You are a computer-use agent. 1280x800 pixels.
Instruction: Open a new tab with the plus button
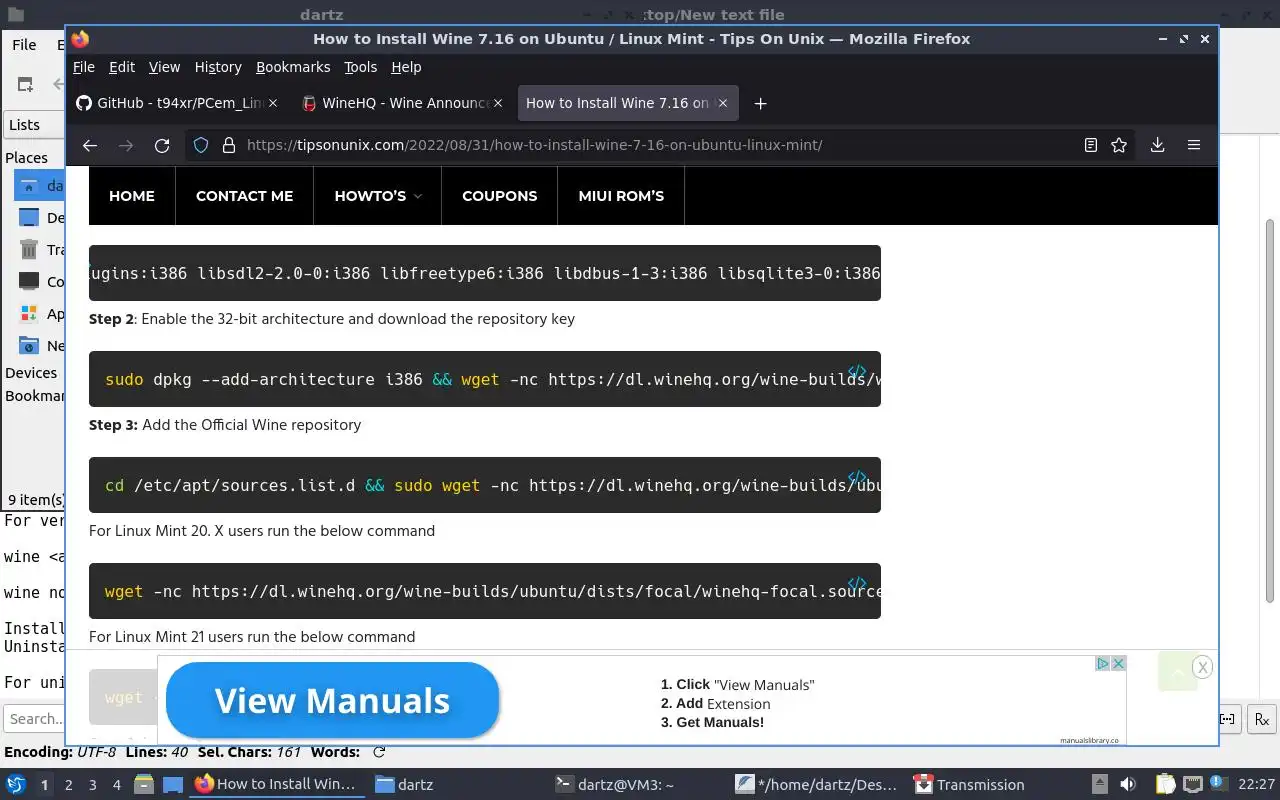[x=760, y=103]
